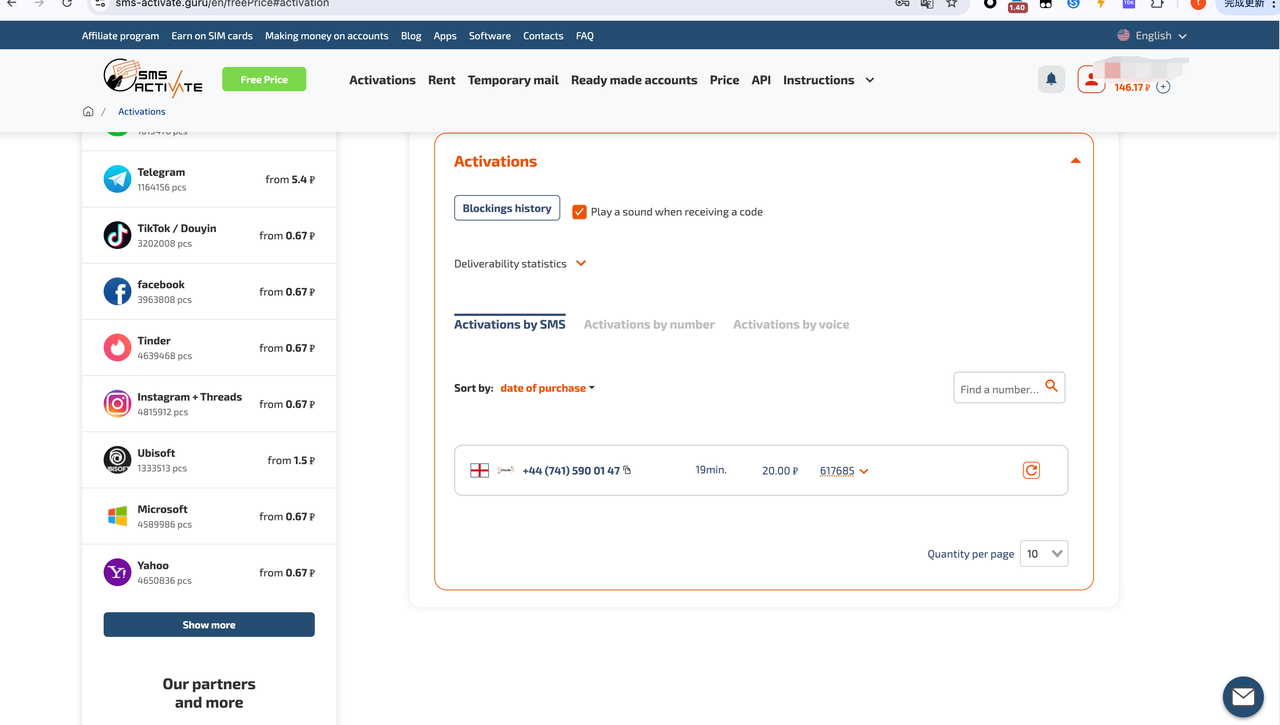Click the Blockings history button

pyautogui.click(x=507, y=208)
